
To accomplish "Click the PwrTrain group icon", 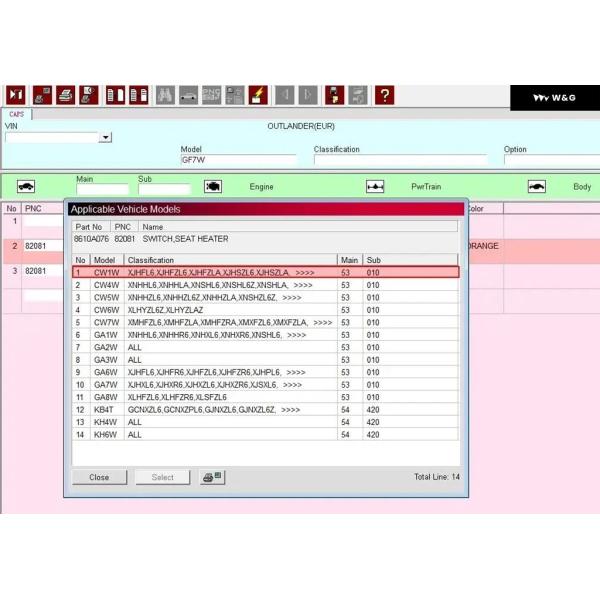I will [375, 186].
